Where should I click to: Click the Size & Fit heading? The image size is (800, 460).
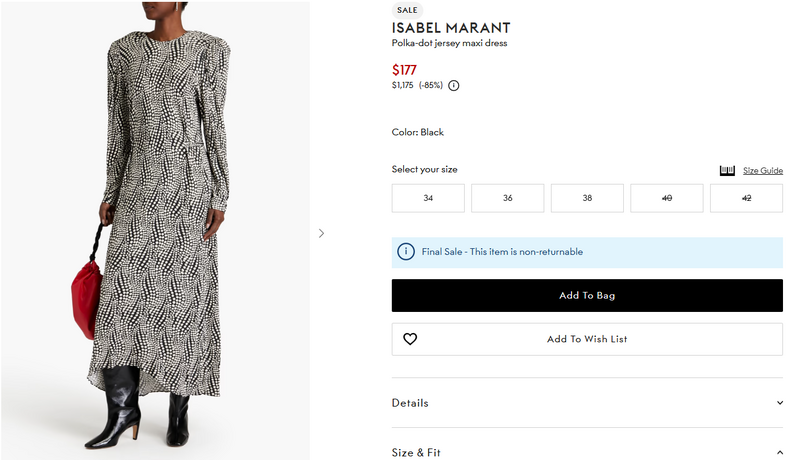(416, 453)
